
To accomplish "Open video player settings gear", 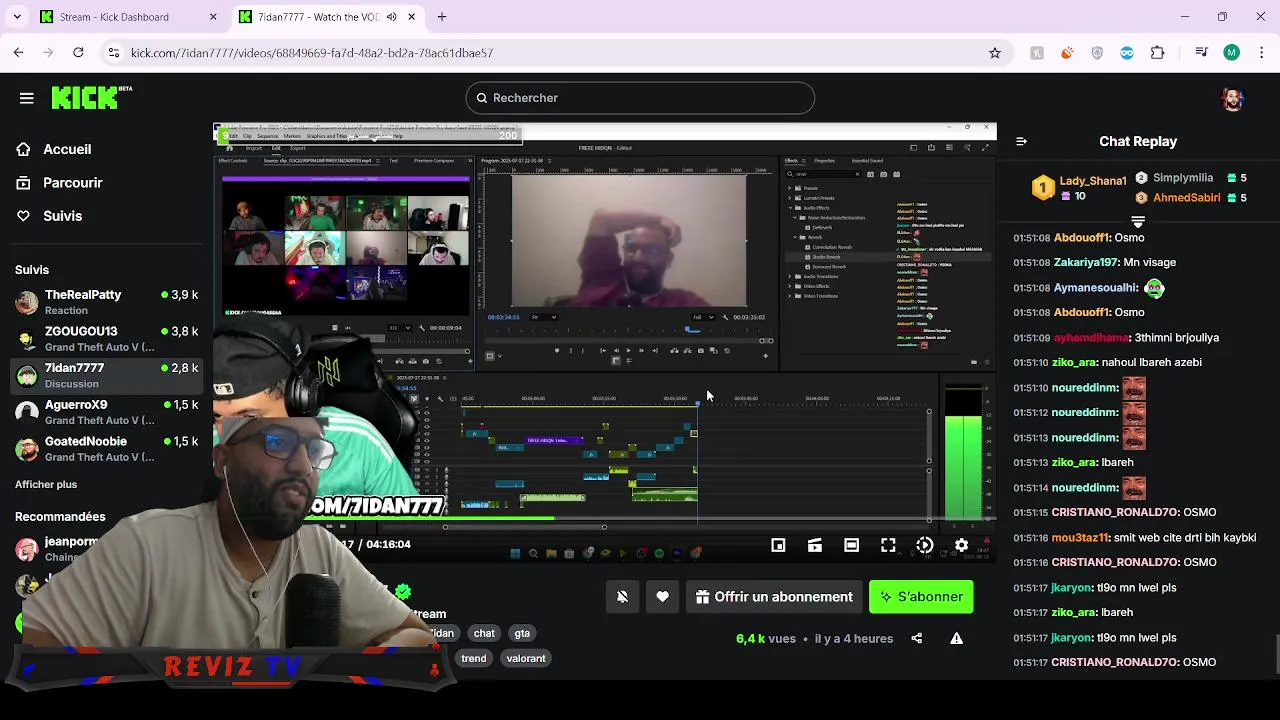I will 961,545.
